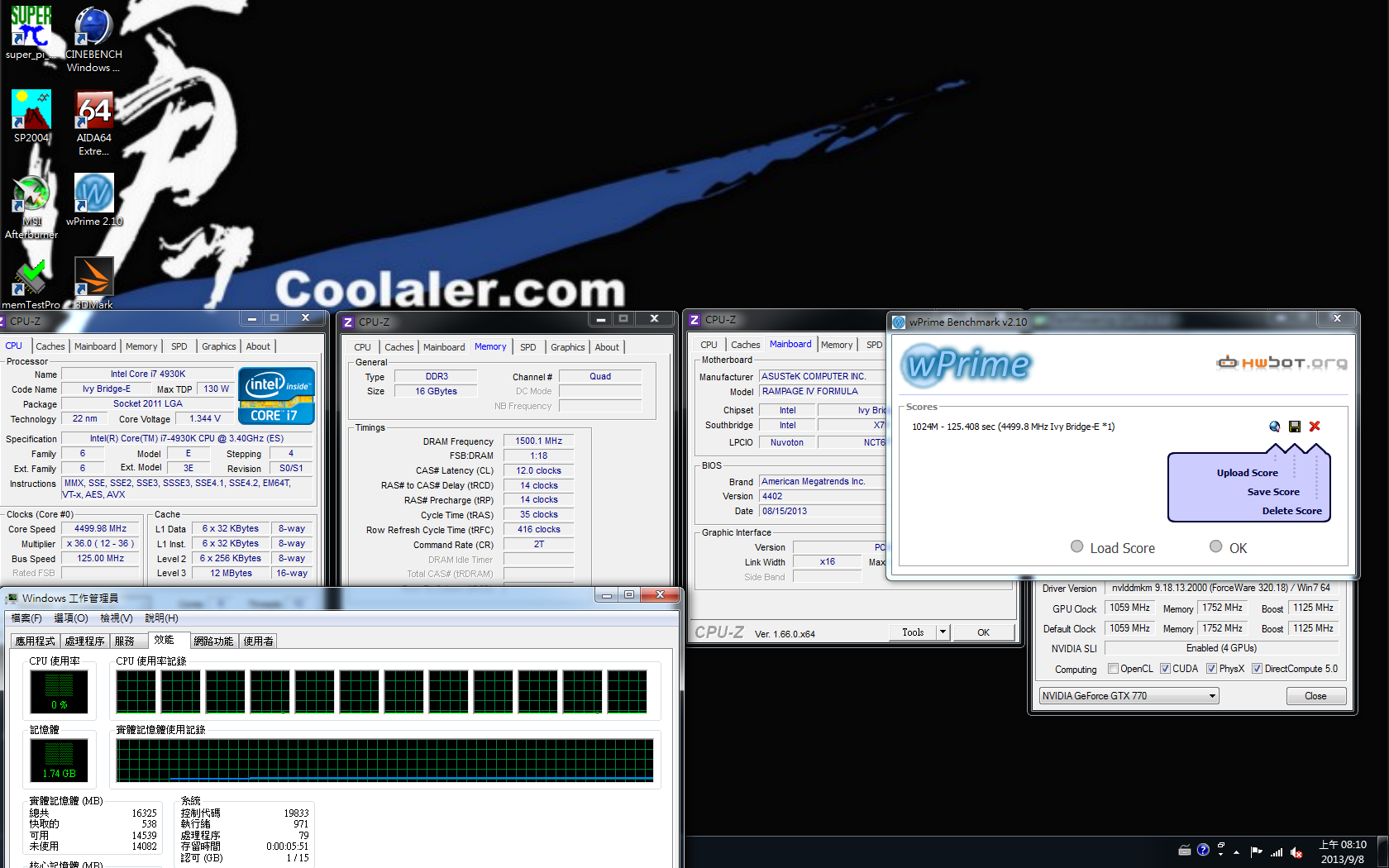Open 檢視(V) menu in Task Manager
The image size is (1389, 868).
coord(117,618)
